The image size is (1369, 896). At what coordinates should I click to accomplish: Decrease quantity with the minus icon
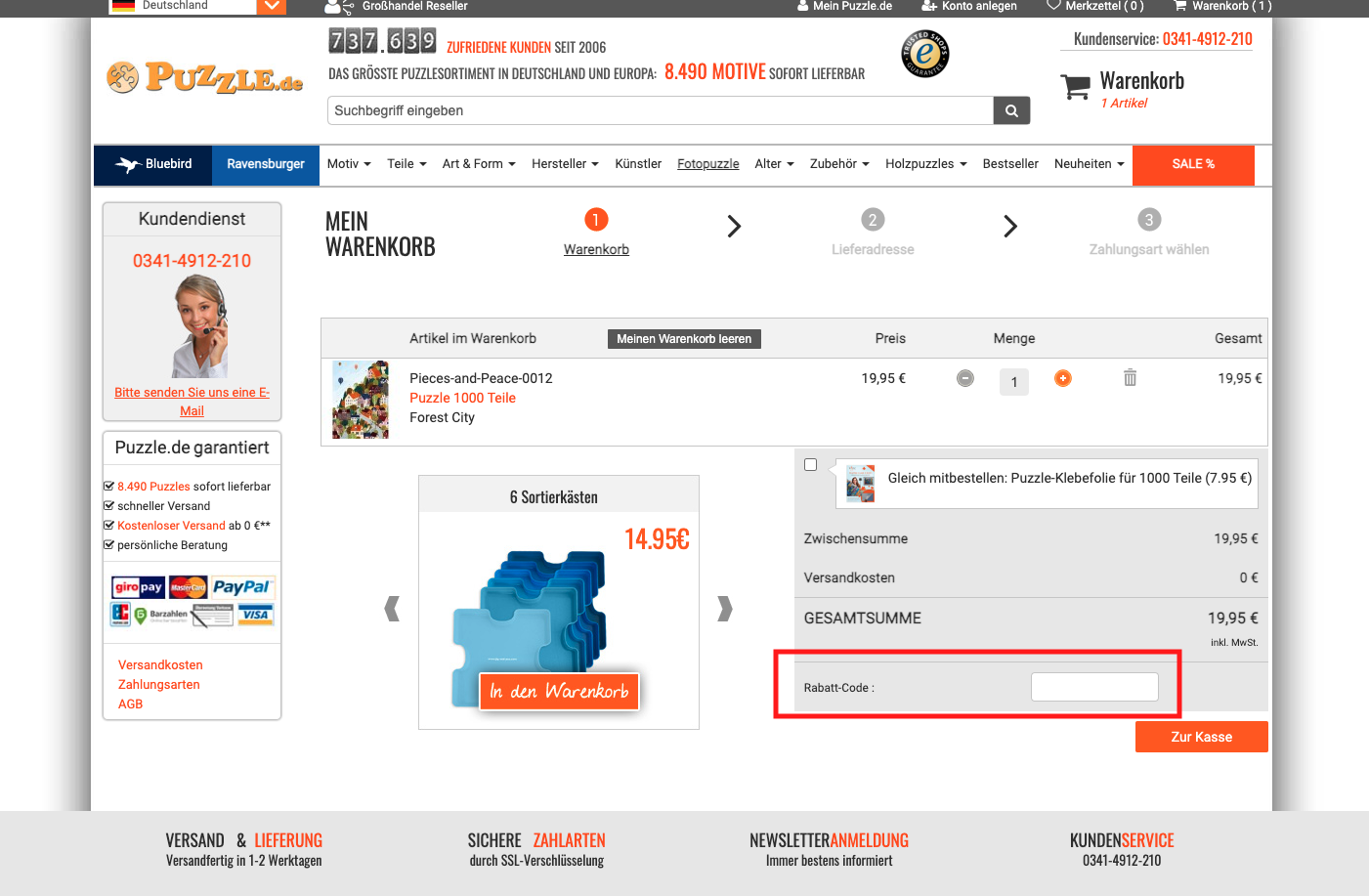[965, 378]
